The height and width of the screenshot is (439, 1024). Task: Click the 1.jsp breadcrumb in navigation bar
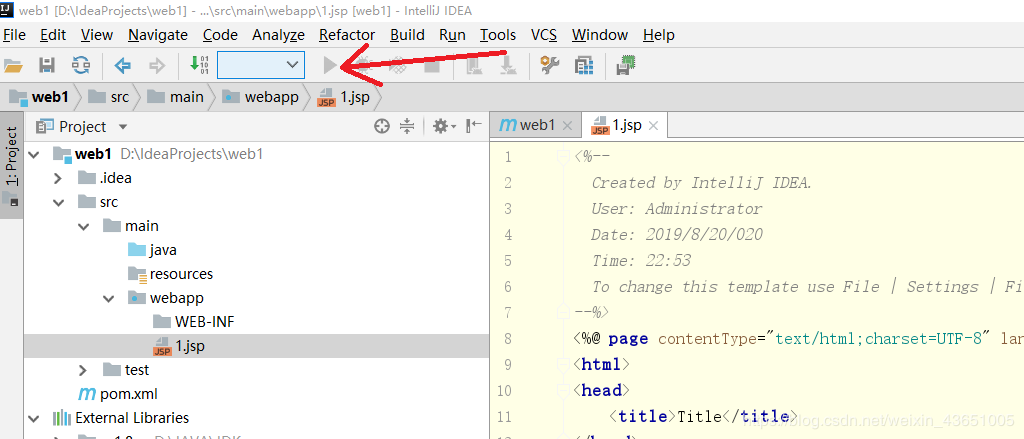click(x=343, y=97)
